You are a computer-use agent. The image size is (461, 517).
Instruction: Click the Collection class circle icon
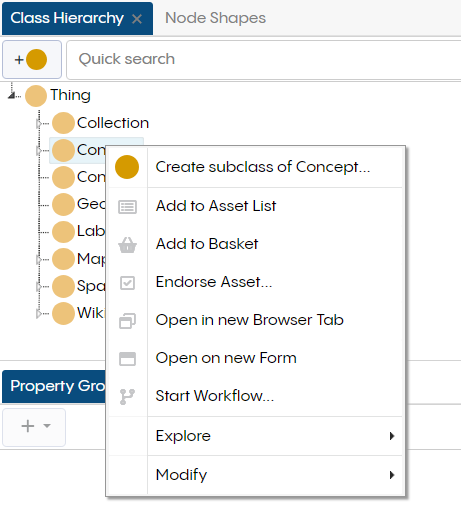[x=63, y=123]
